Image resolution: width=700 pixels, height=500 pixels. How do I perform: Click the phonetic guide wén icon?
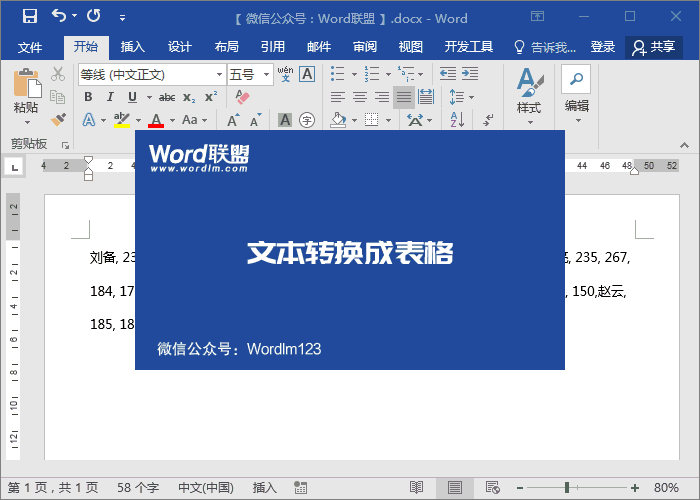click(285, 74)
